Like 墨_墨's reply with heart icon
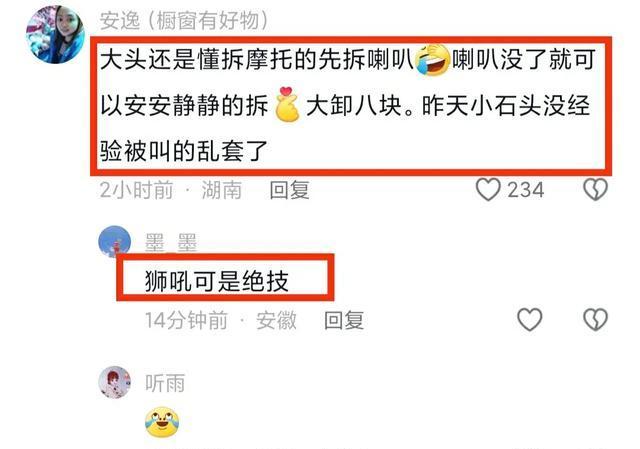Screen dimensions: 640x449 530,319
